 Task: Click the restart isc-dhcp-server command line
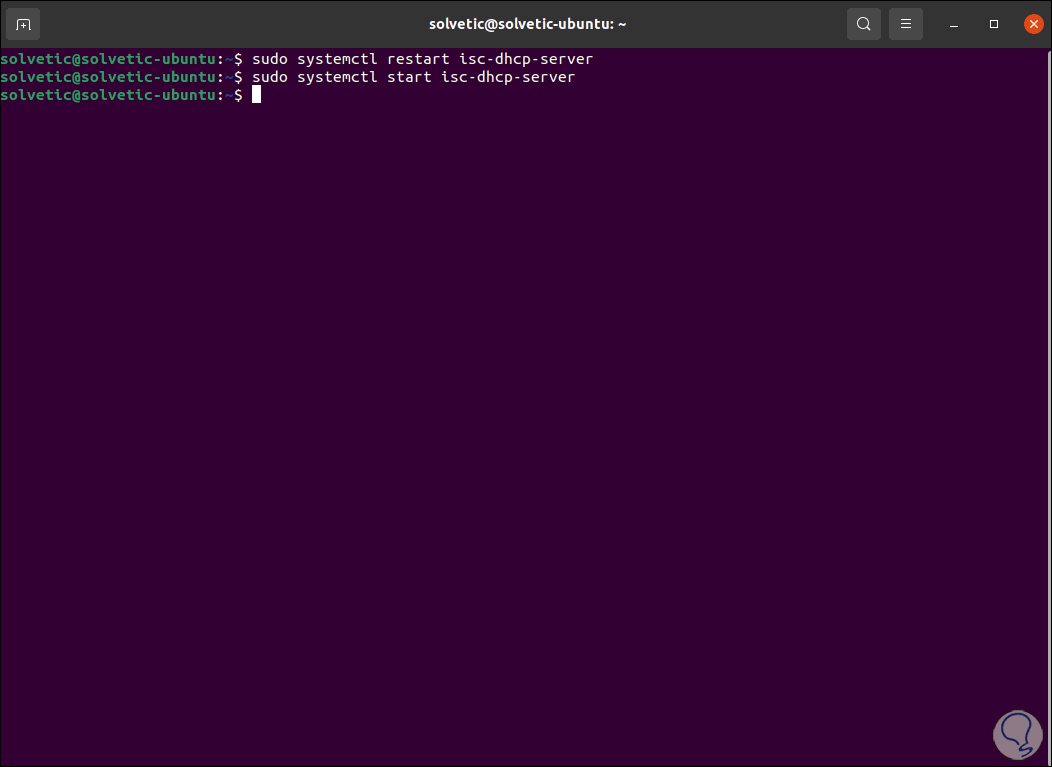point(297,59)
